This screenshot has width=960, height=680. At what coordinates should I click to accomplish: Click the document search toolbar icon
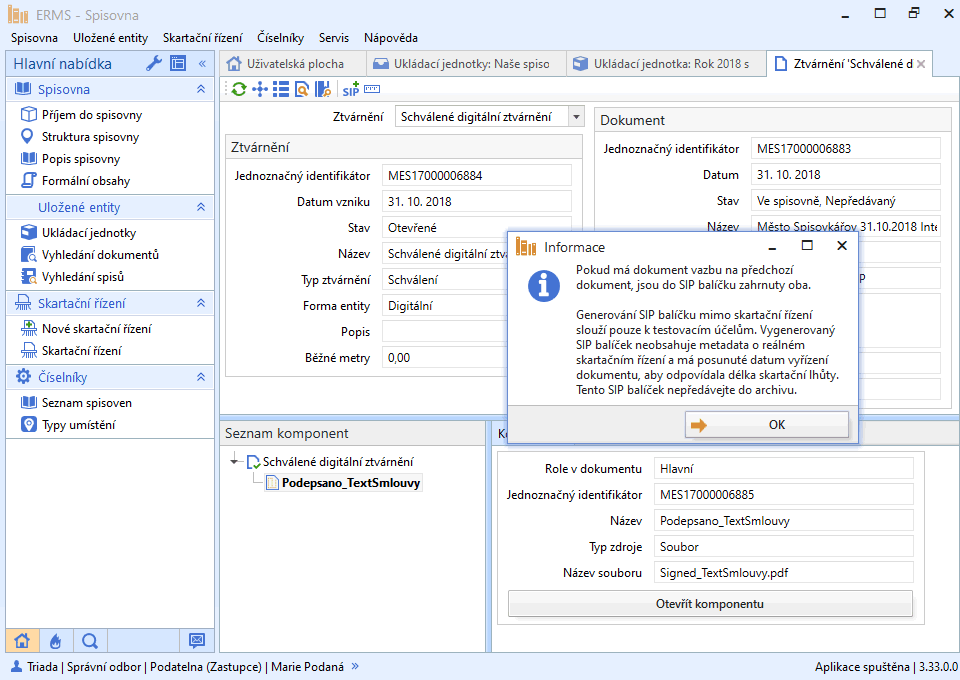(x=302, y=89)
